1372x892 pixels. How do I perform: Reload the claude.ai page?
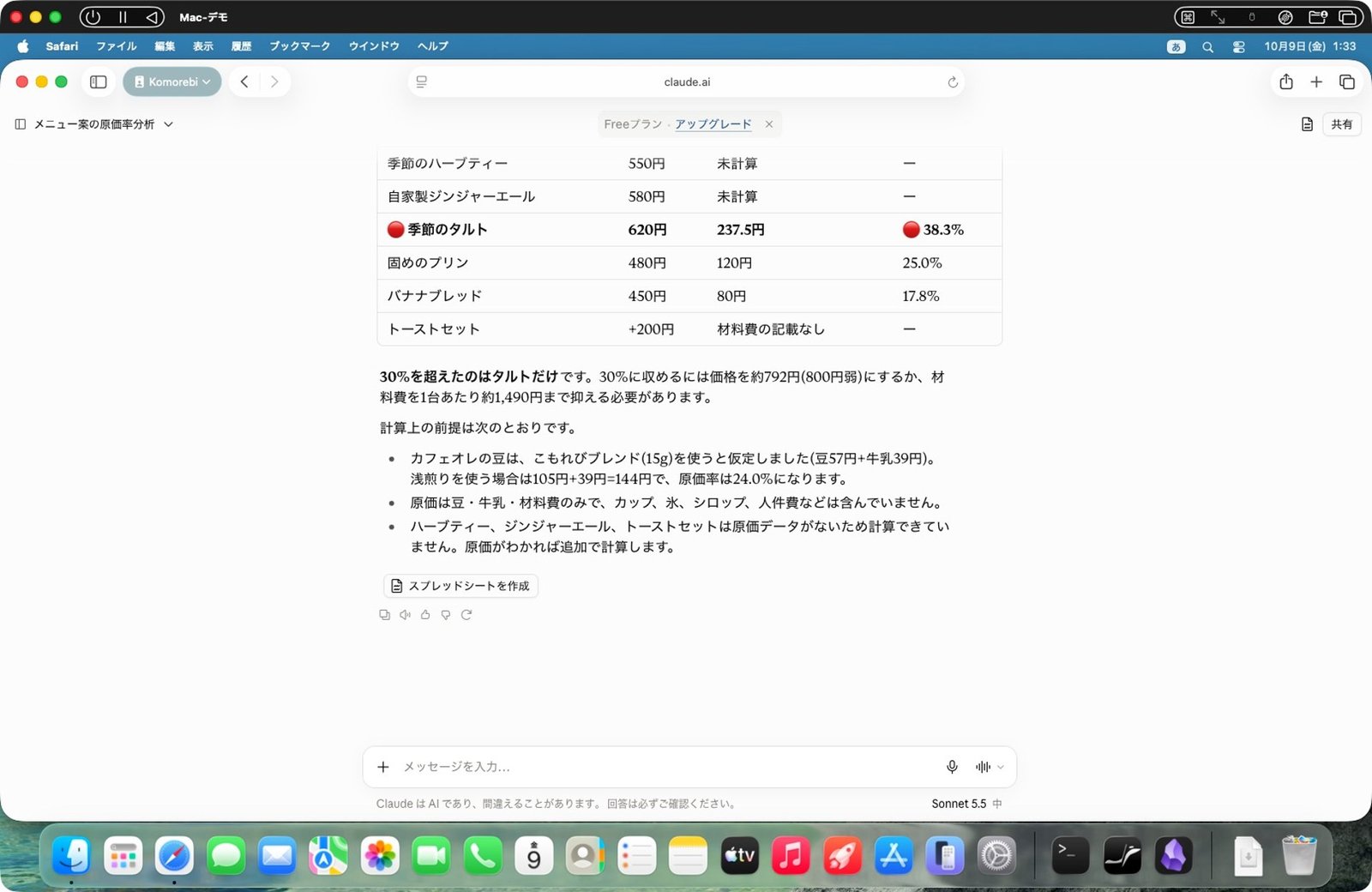pyautogui.click(x=953, y=82)
